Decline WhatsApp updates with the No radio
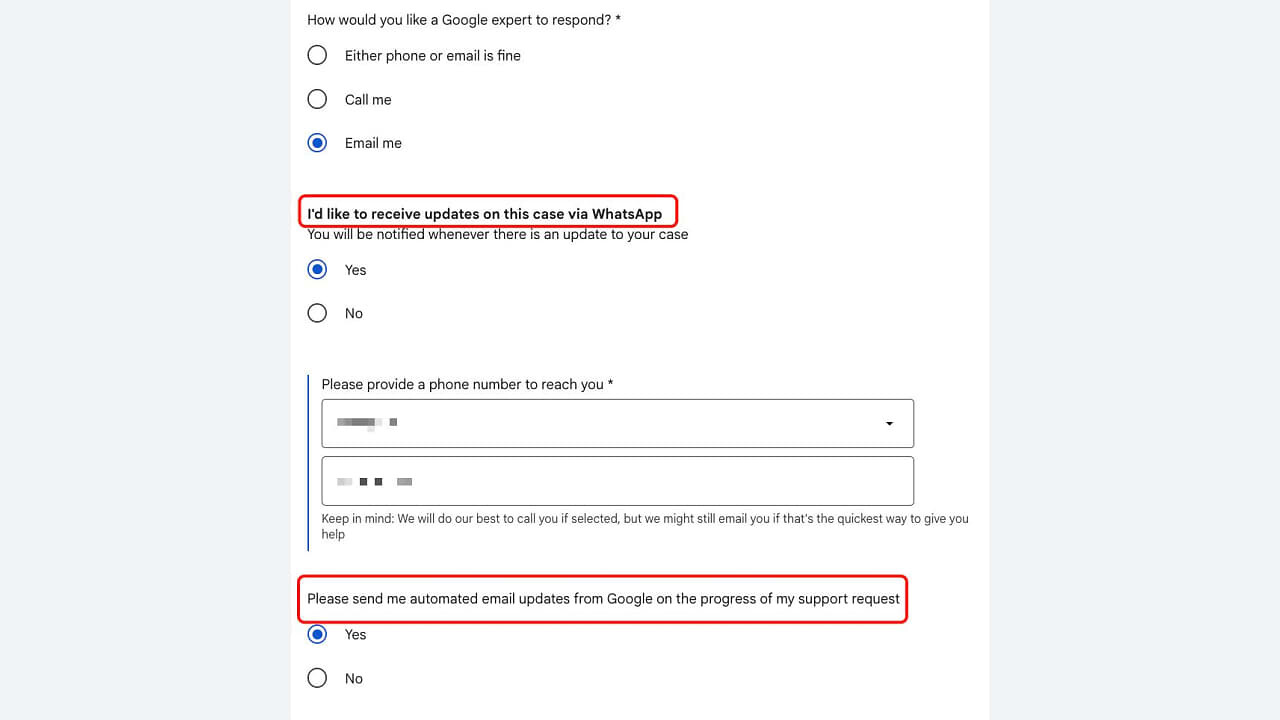1280x720 pixels. 317,313
